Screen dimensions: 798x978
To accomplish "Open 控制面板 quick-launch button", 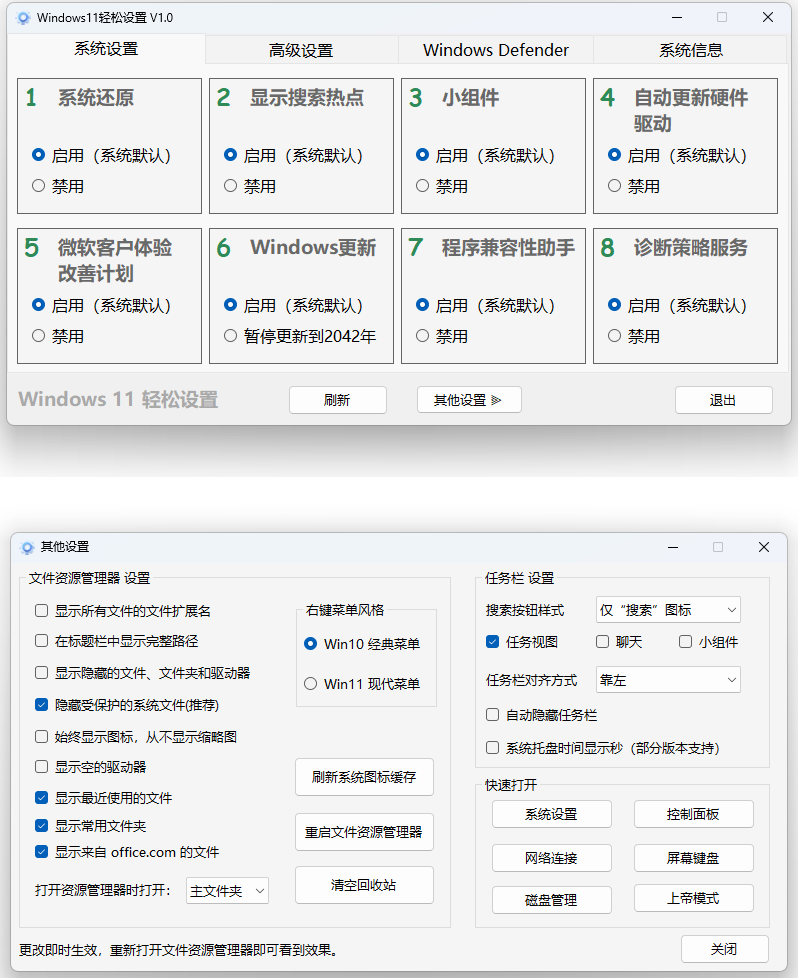I will [694, 814].
